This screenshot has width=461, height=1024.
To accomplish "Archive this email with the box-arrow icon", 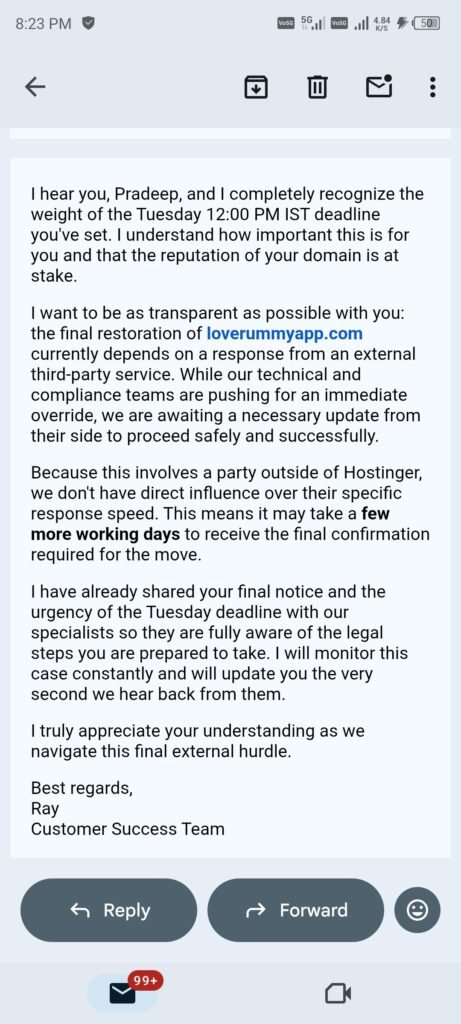I will 256,86.
